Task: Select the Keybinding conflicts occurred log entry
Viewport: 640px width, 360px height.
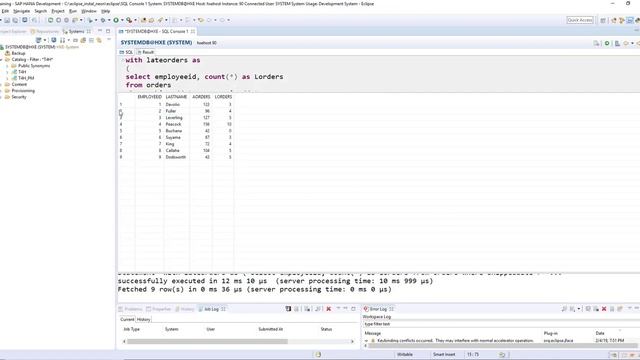Action: click(x=455, y=340)
